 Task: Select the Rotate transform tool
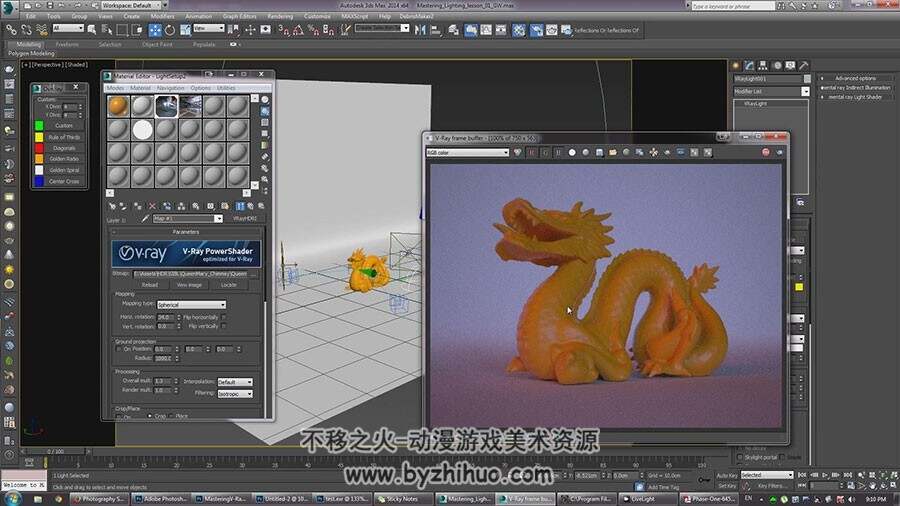[170, 30]
